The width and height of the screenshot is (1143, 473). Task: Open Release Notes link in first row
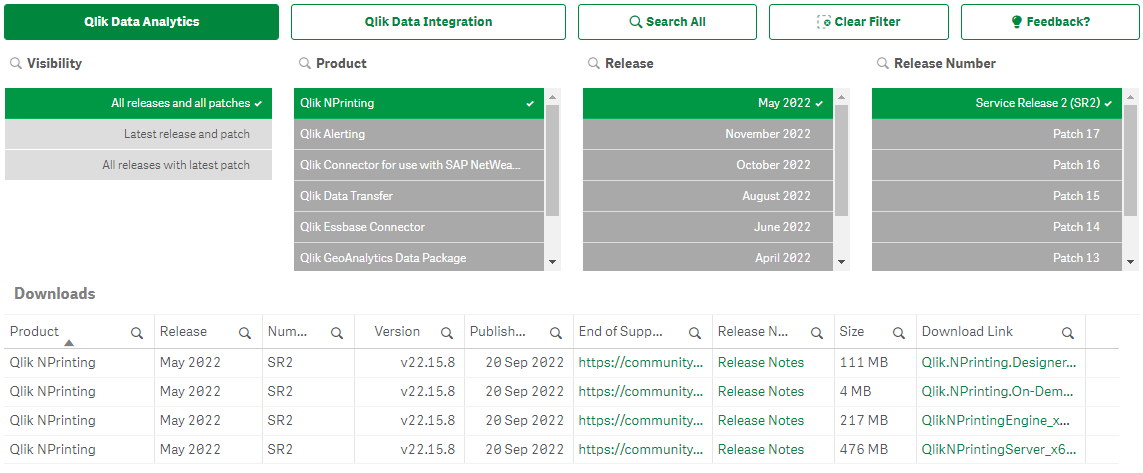tap(760, 362)
